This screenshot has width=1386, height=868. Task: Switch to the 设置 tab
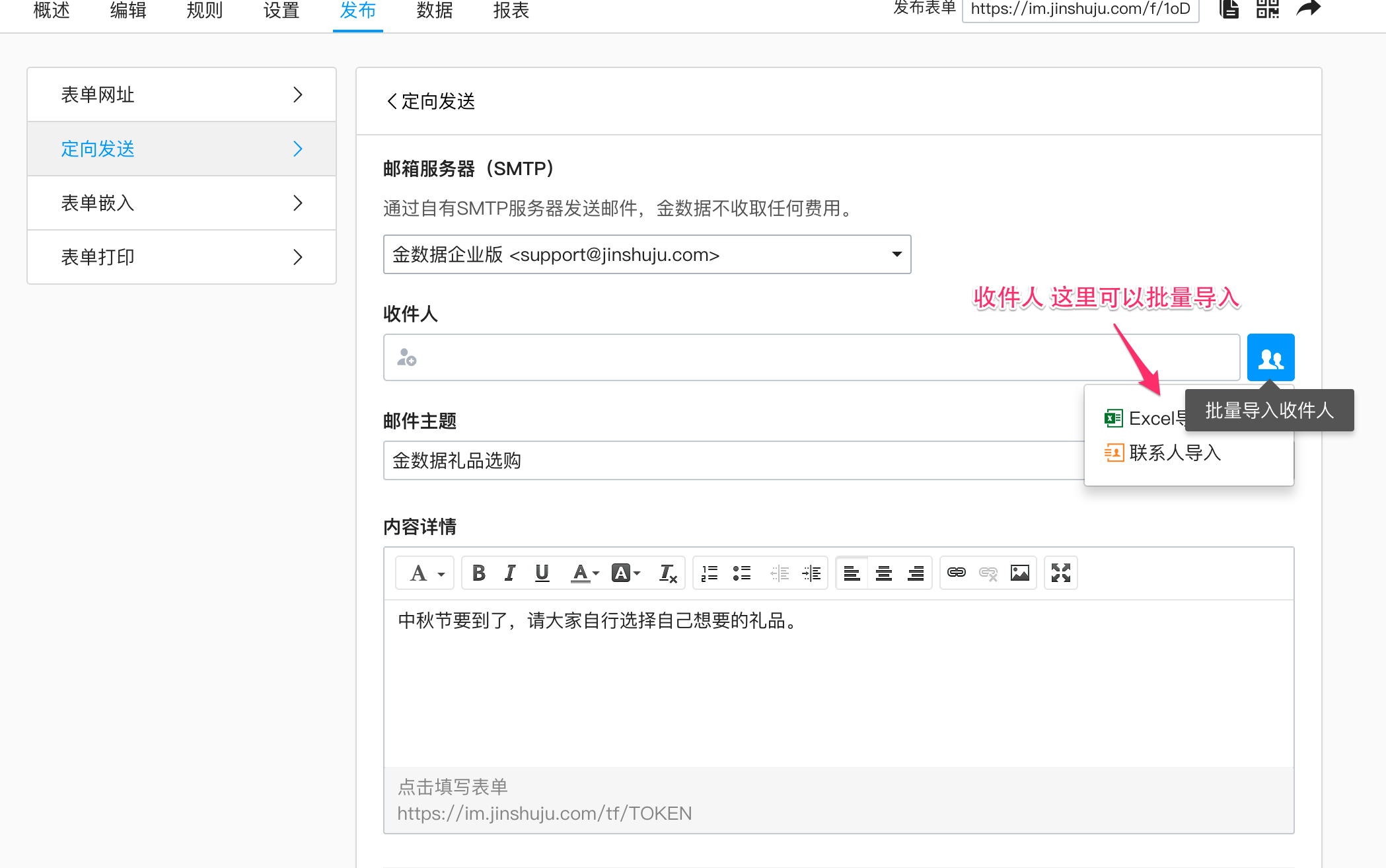281,10
